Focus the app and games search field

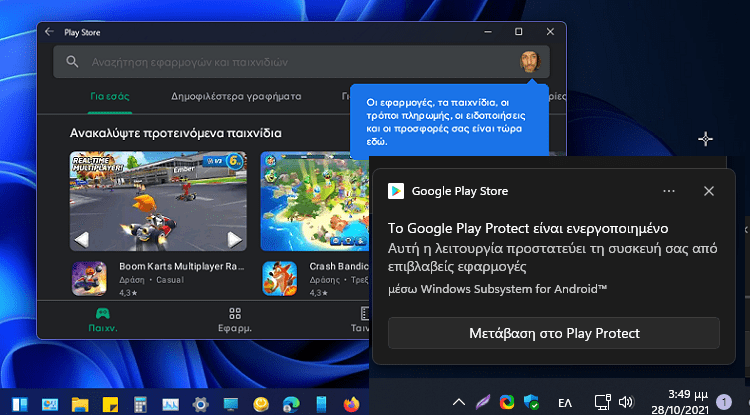[301, 62]
